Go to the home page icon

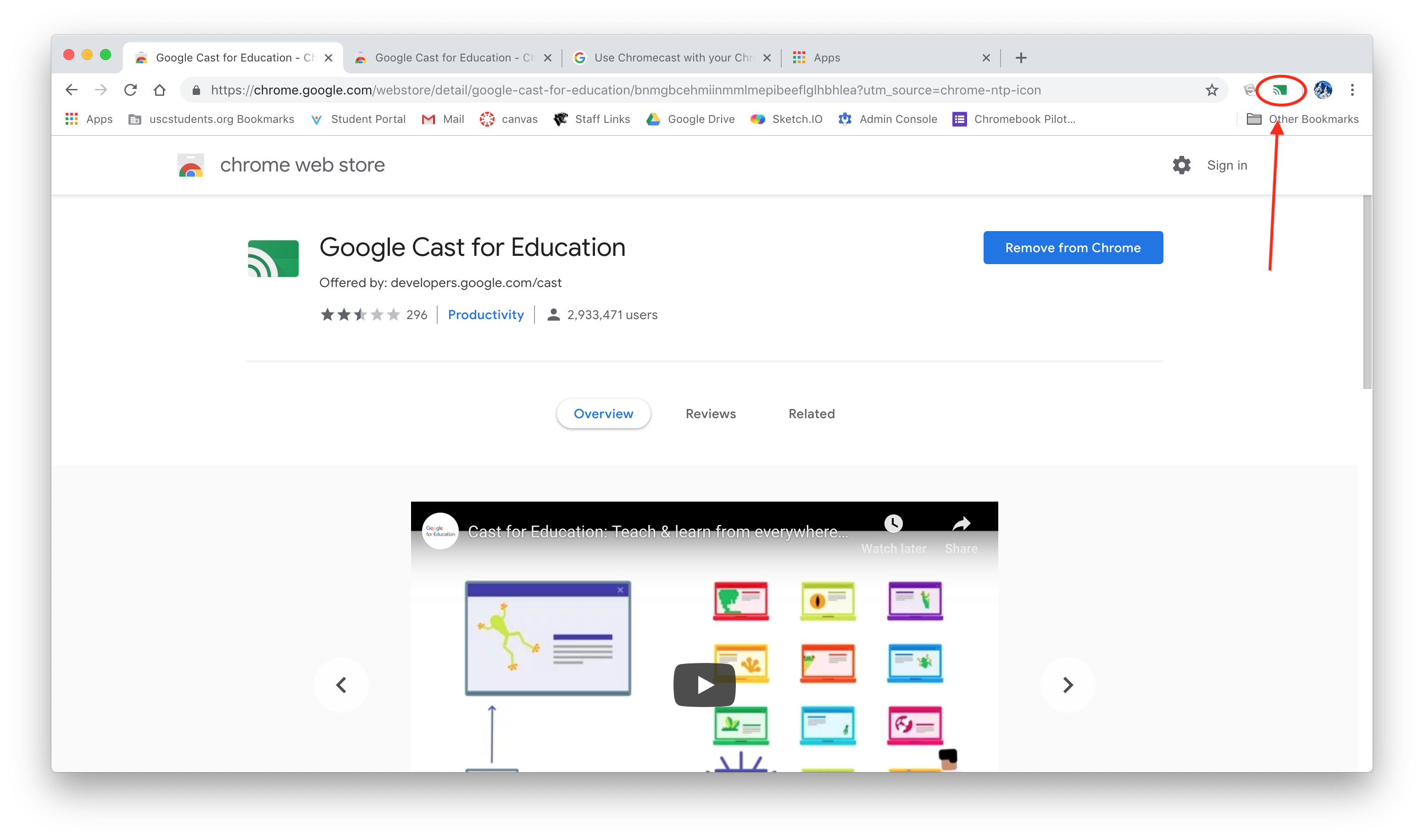[160, 90]
